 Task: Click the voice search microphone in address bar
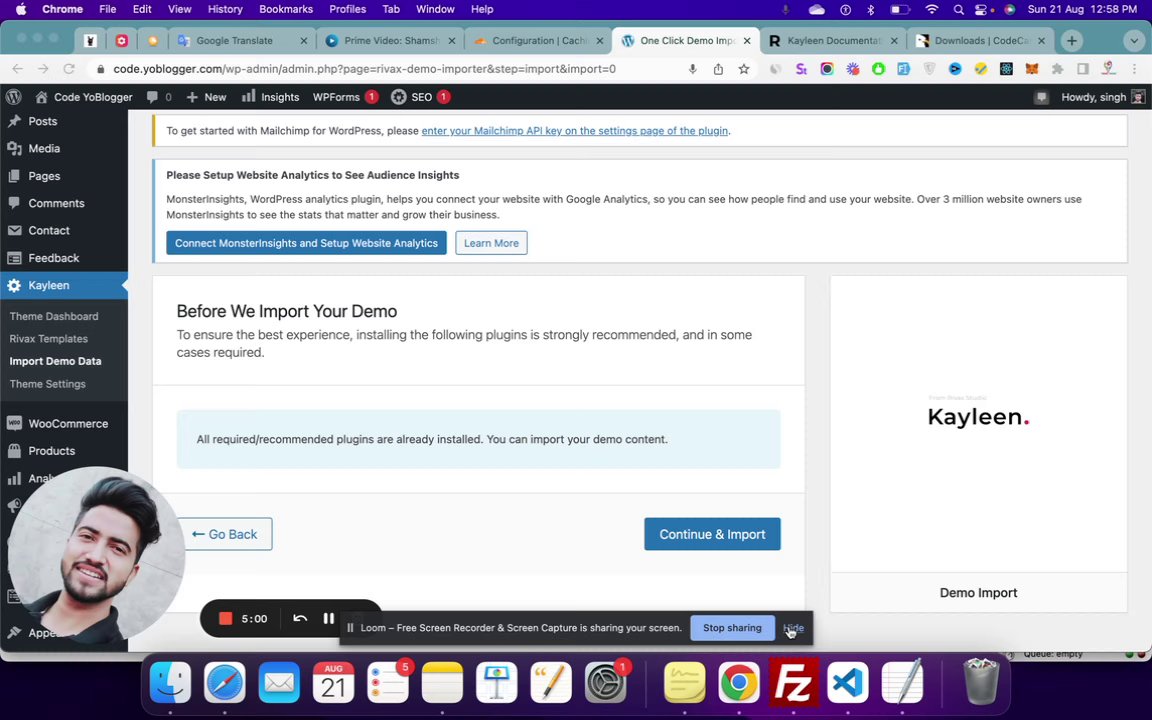[692, 69]
